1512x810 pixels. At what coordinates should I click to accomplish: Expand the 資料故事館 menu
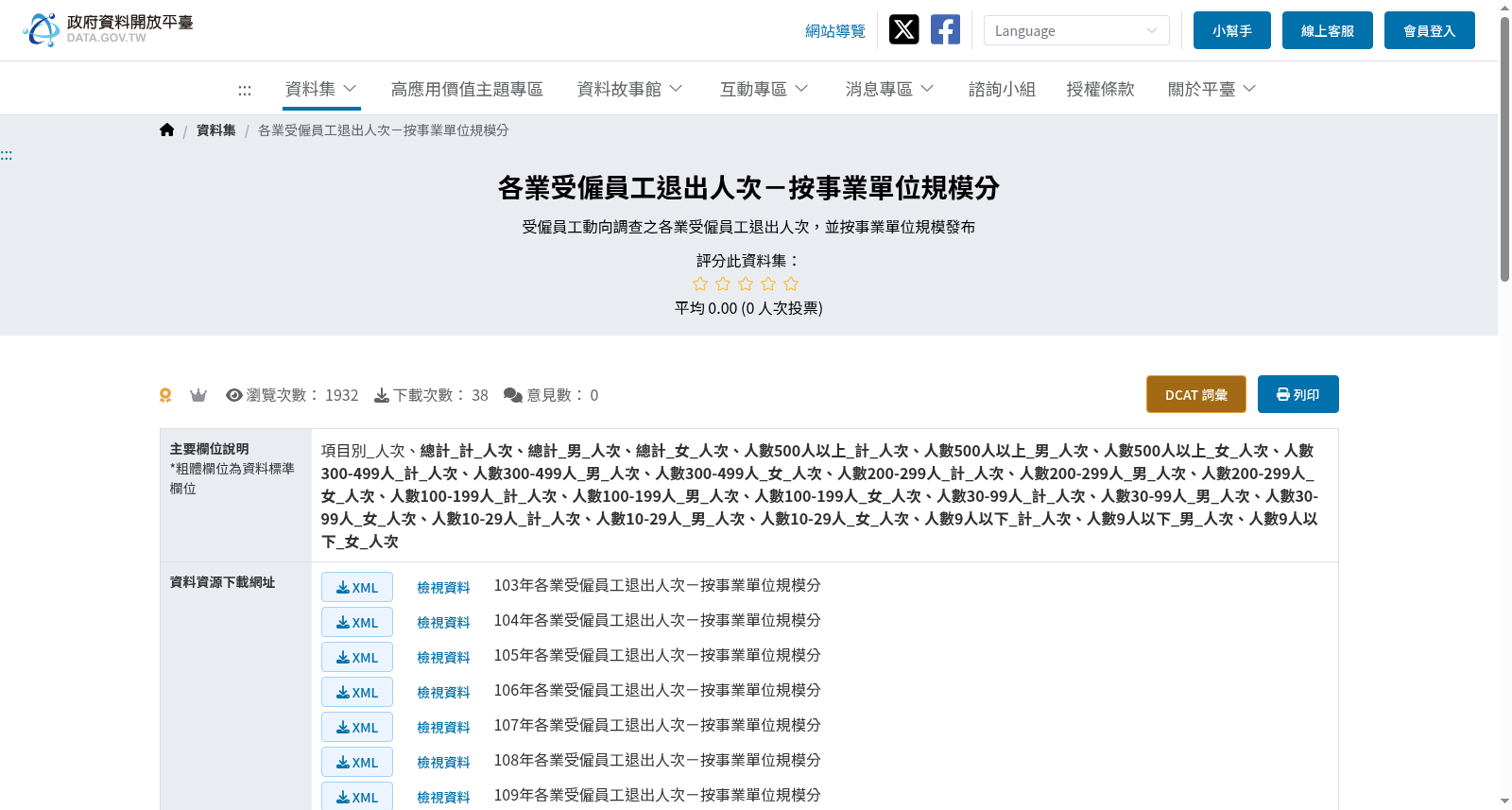(x=629, y=89)
